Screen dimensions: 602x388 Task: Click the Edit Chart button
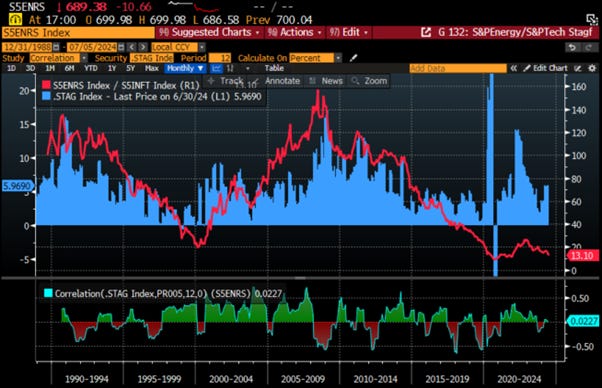pyautogui.click(x=545, y=68)
